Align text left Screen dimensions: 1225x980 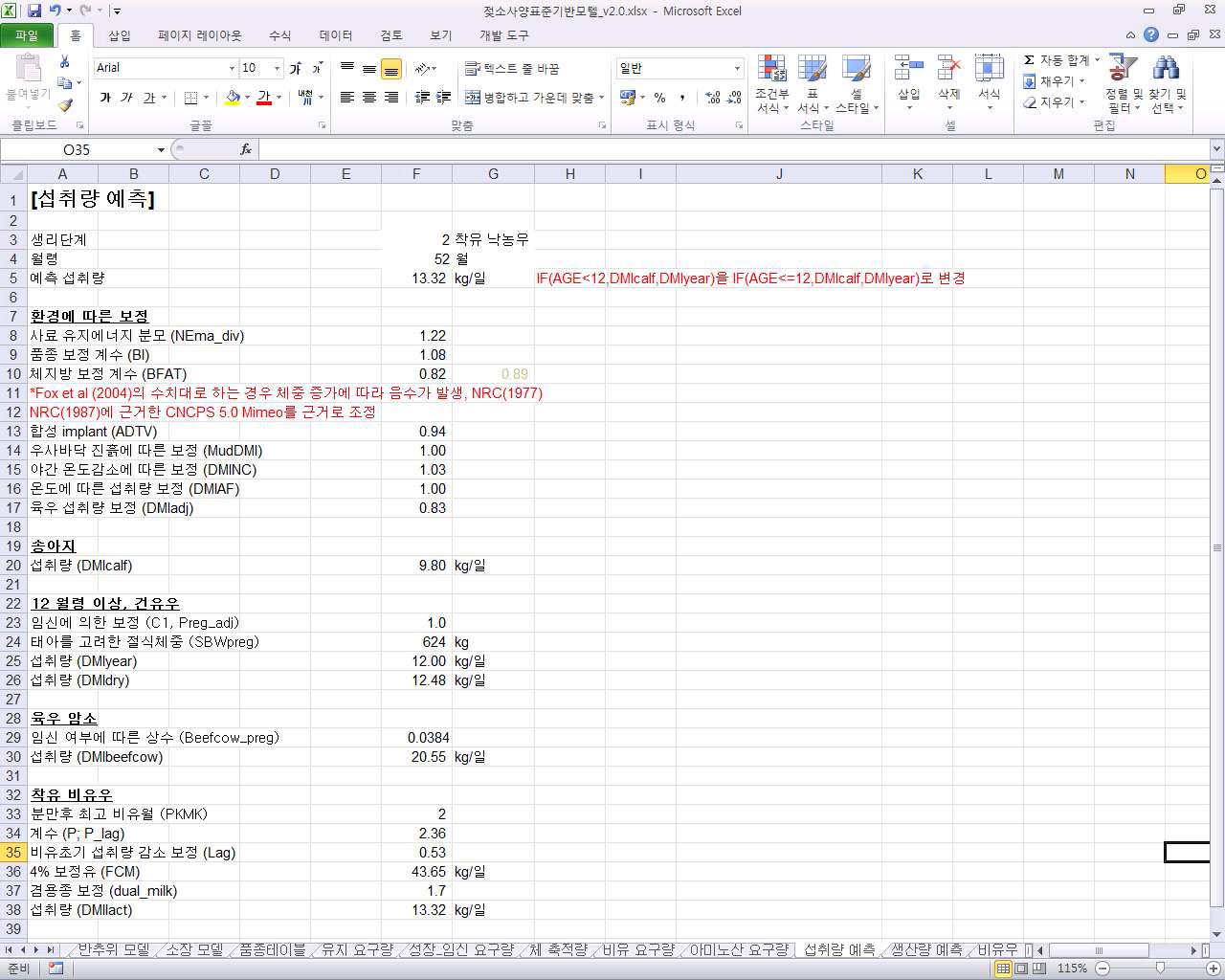click(347, 98)
